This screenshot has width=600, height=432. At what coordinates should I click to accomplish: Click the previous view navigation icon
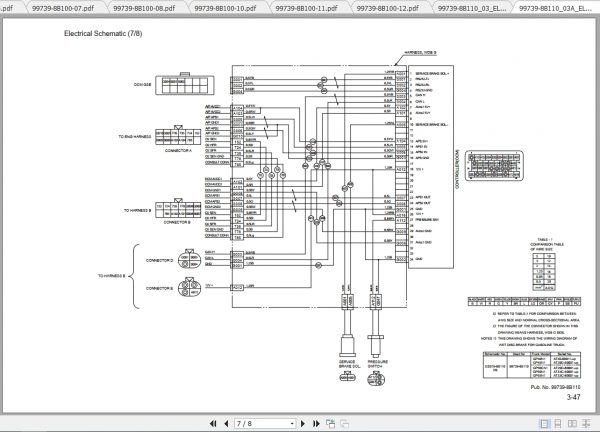[331, 424]
